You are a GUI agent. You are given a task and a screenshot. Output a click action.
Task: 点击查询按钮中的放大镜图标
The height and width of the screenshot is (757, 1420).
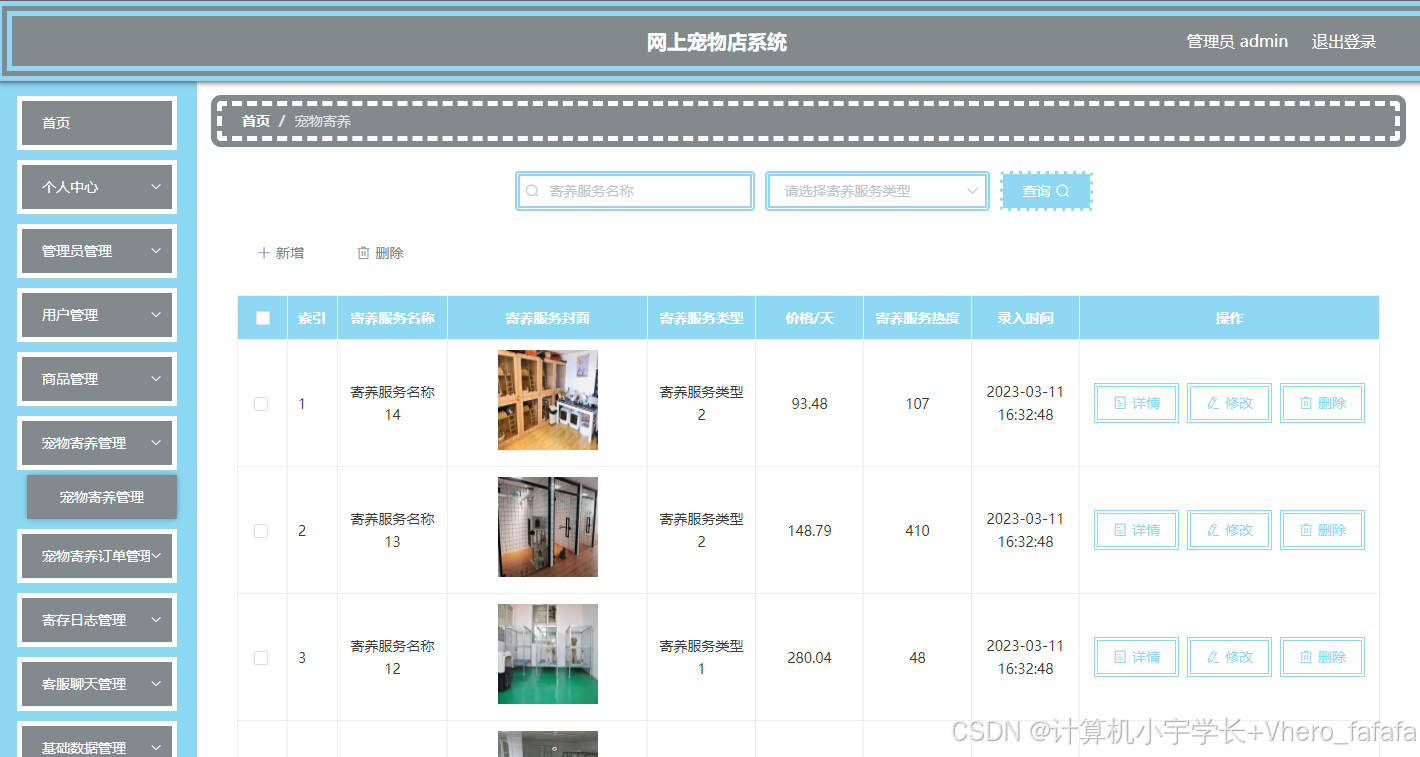coord(1061,189)
